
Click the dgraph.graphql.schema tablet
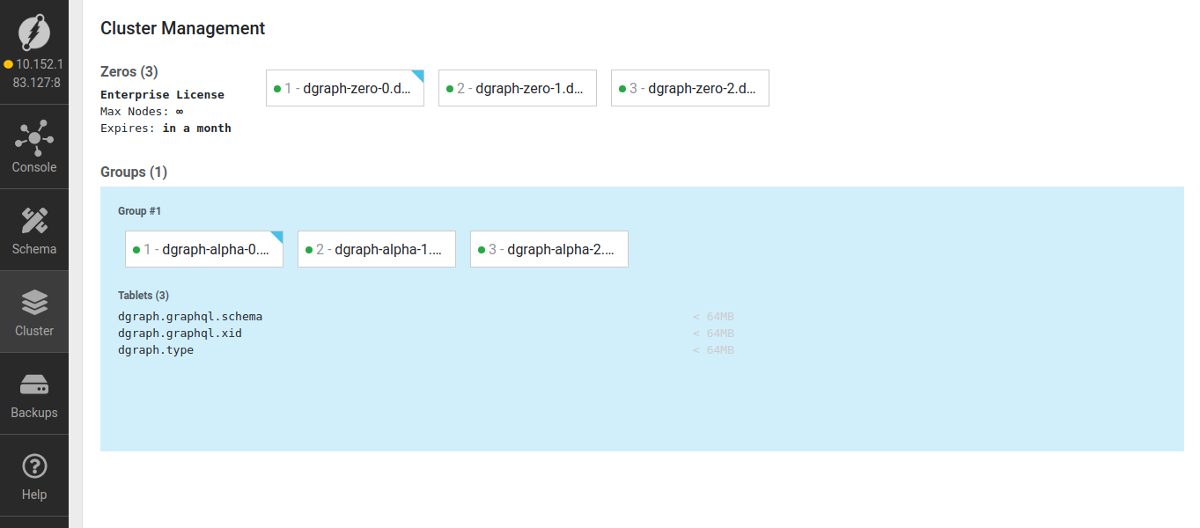point(190,316)
